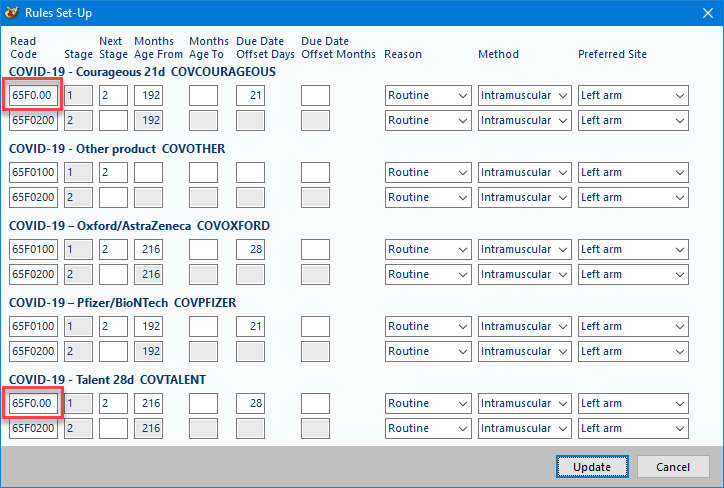The image size is (724, 488).
Task: Click the Rules Set-Up title bar icon
Action: (x=12, y=12)
